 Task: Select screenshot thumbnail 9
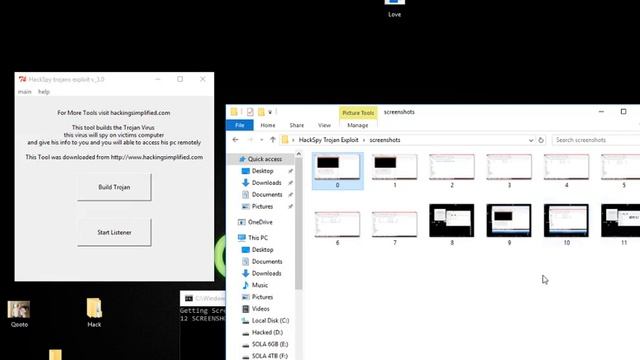click(509, 224)
